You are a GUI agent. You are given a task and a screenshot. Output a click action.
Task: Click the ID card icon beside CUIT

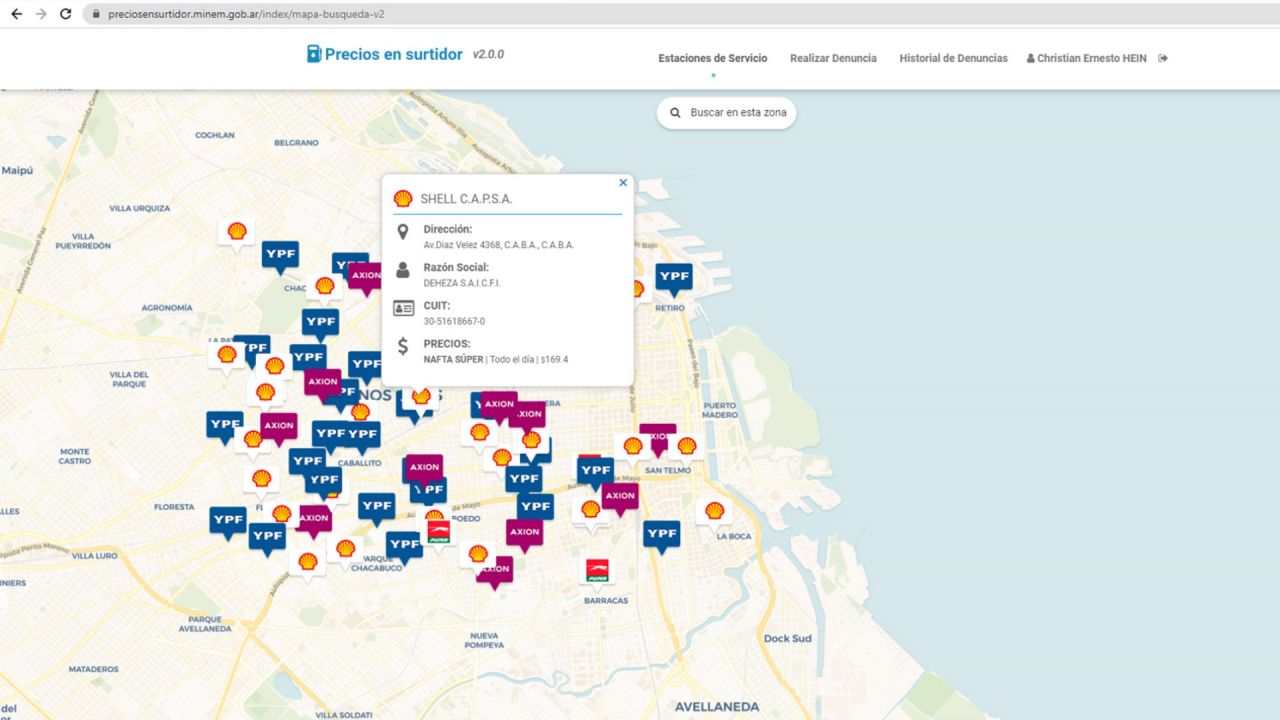[403, 308]
